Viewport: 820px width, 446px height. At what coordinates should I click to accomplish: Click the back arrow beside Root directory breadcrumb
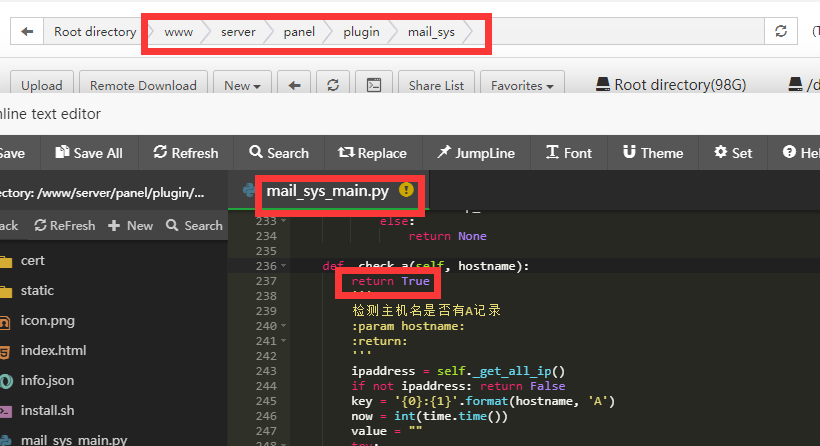[x=27, y=32]
